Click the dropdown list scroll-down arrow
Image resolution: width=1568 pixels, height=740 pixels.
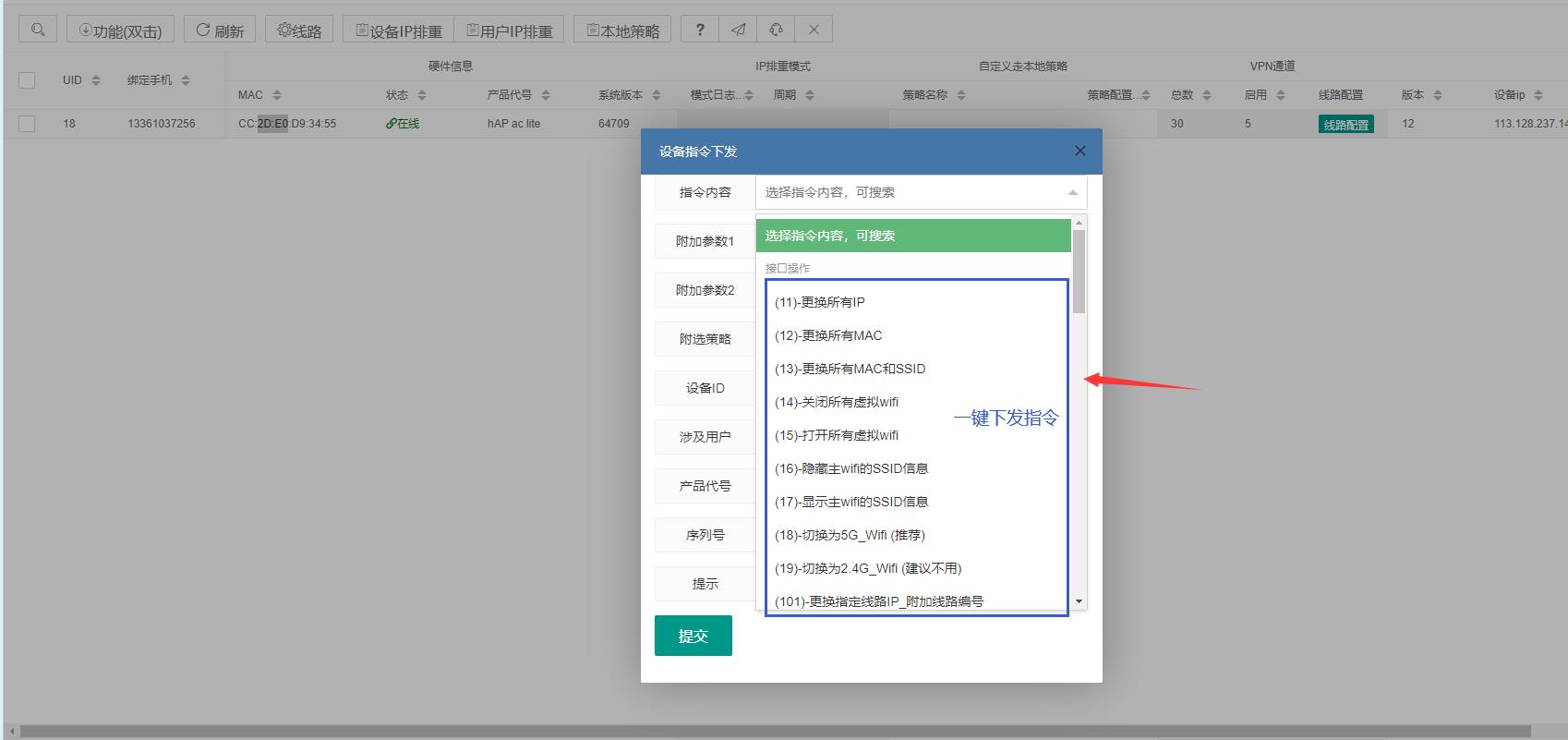pyautogui.click(x=1080, y=601)
